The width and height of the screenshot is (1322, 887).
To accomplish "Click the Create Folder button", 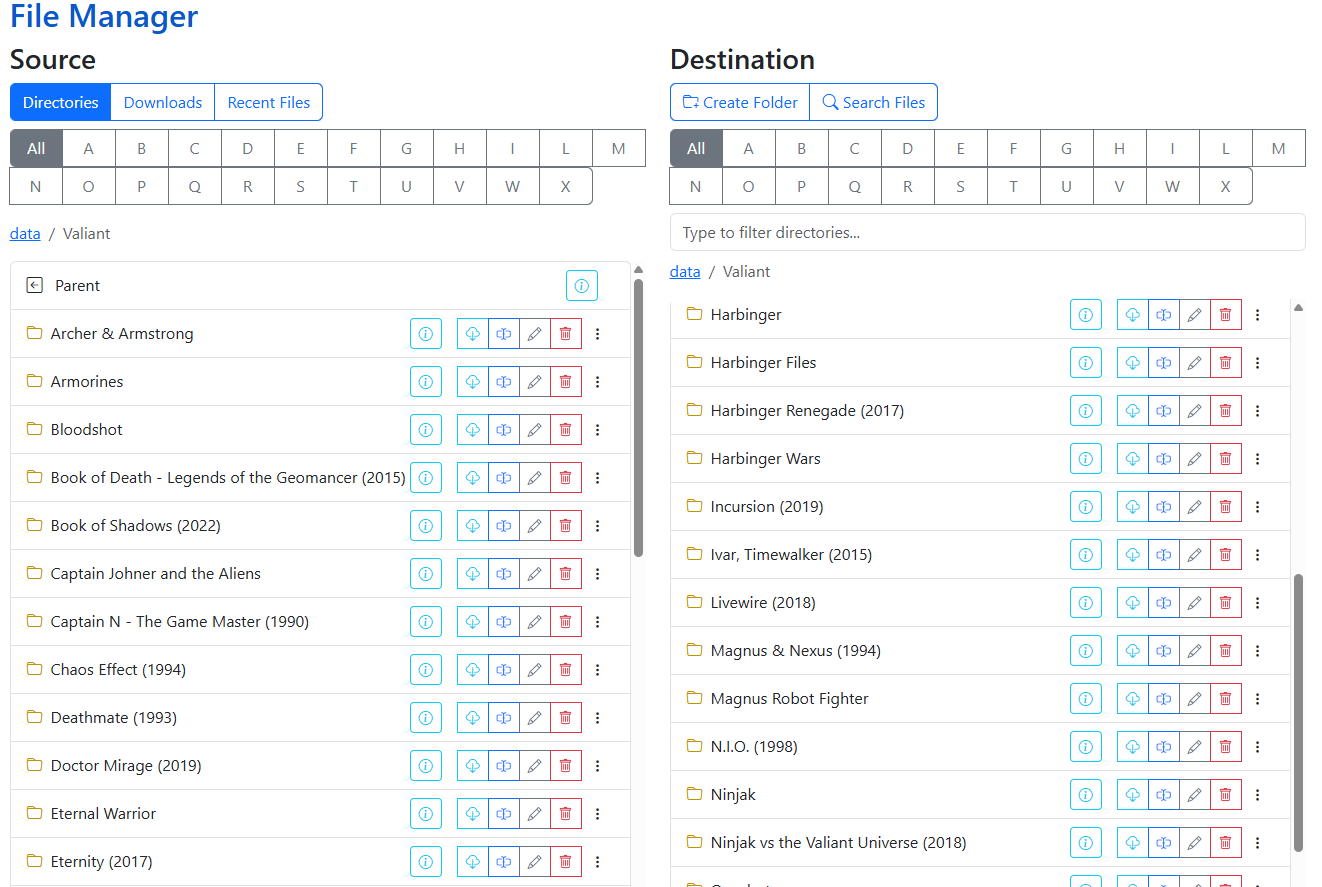I will pos(739,102).
